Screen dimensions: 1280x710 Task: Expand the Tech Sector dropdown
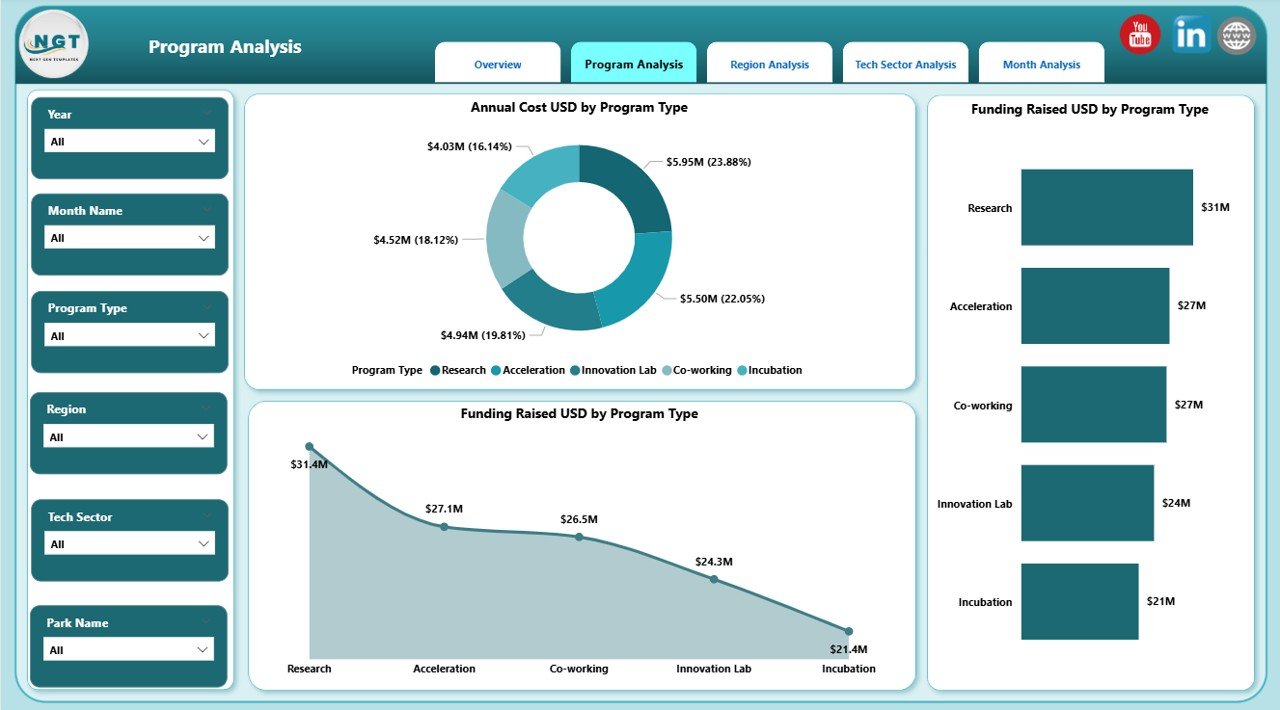[130, 544]
